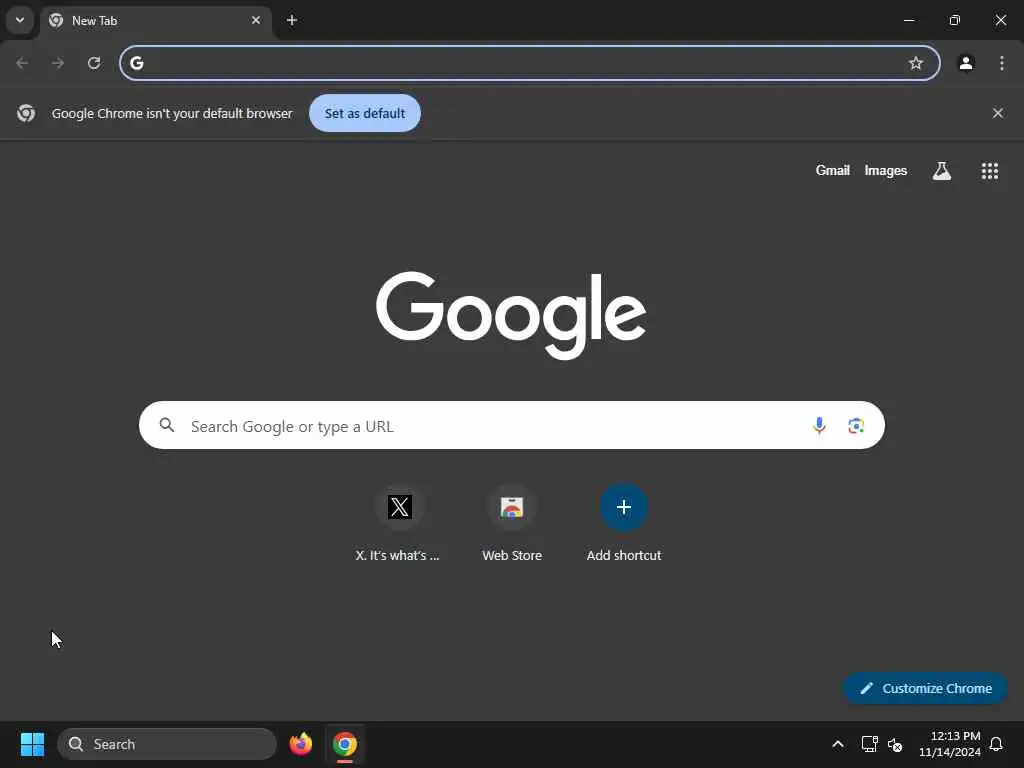Focus the Chrome address bar
Viewport: 1024px width, 768px height.
click(x=530, y=63)
